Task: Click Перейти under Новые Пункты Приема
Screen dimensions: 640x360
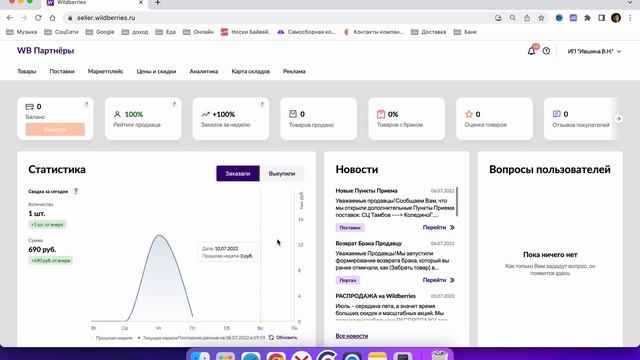Action: coord(438,227)
